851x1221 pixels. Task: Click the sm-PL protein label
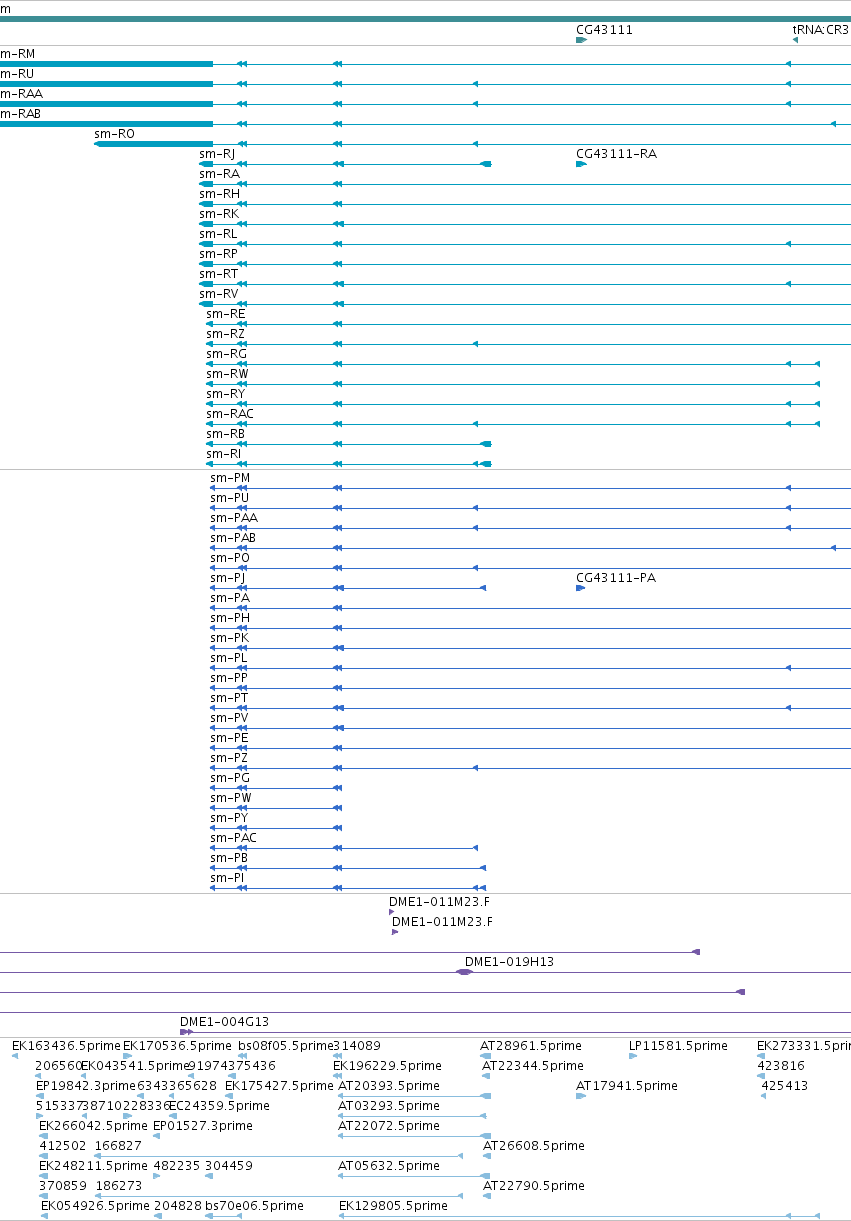[228, 658]
